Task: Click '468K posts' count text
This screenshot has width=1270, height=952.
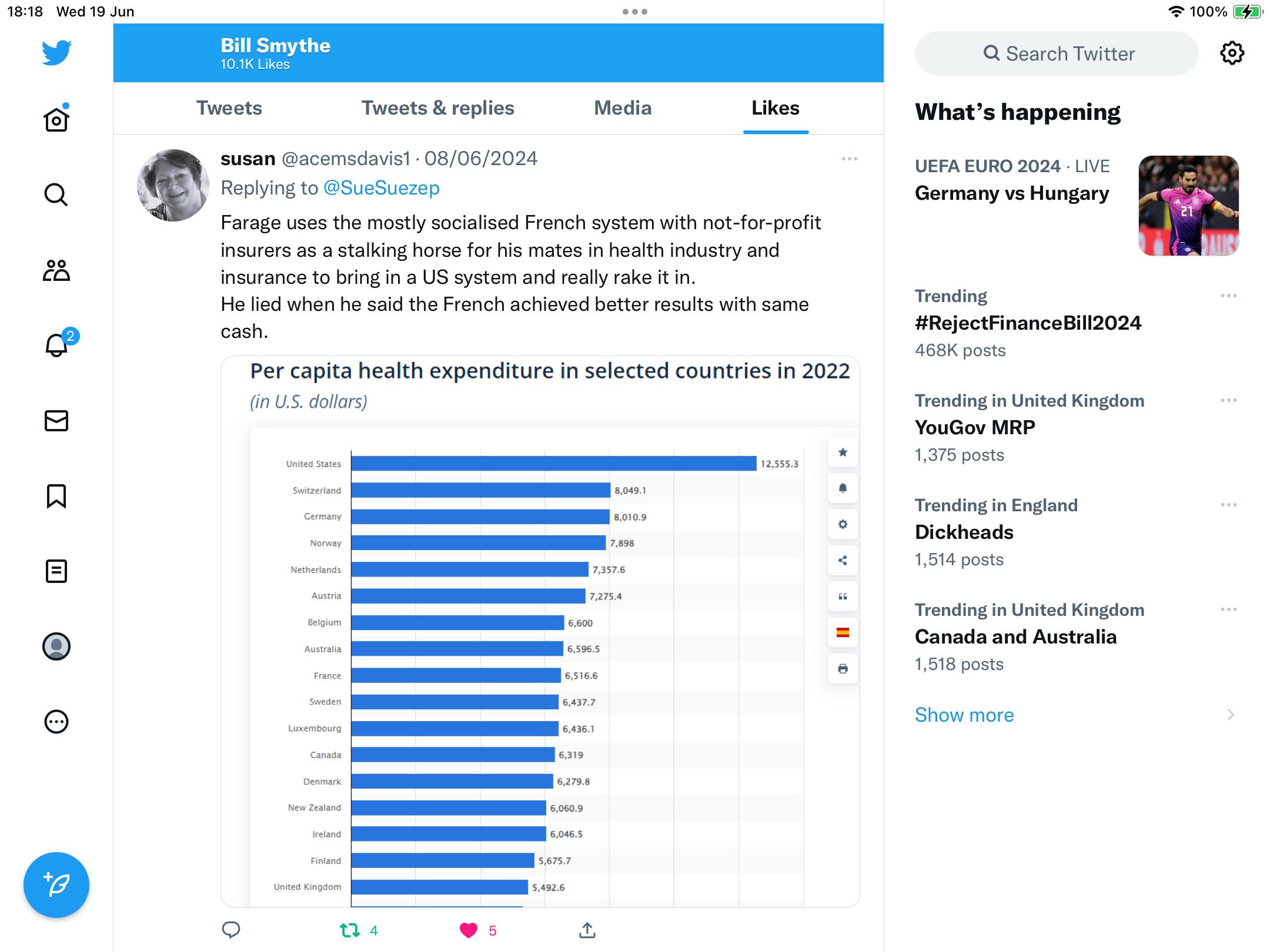Action: pos(960,350)
